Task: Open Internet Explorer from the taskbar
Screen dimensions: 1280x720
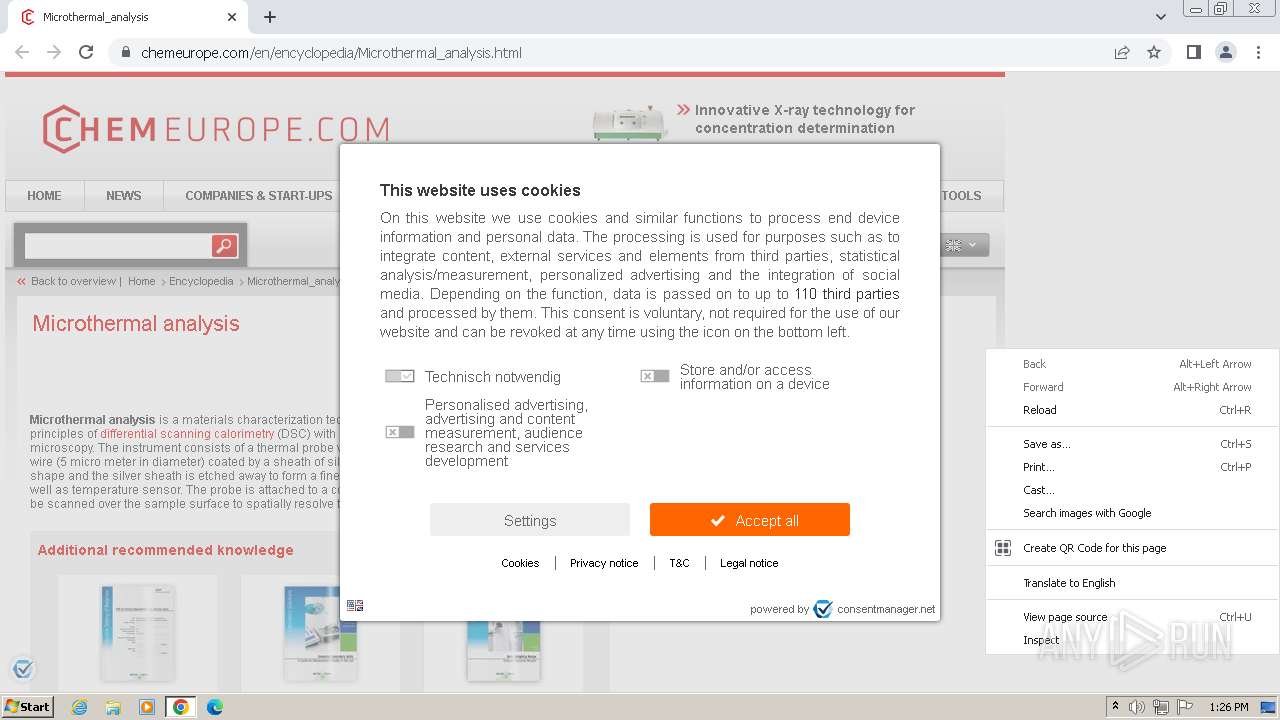Action: (x=79, y=707)
